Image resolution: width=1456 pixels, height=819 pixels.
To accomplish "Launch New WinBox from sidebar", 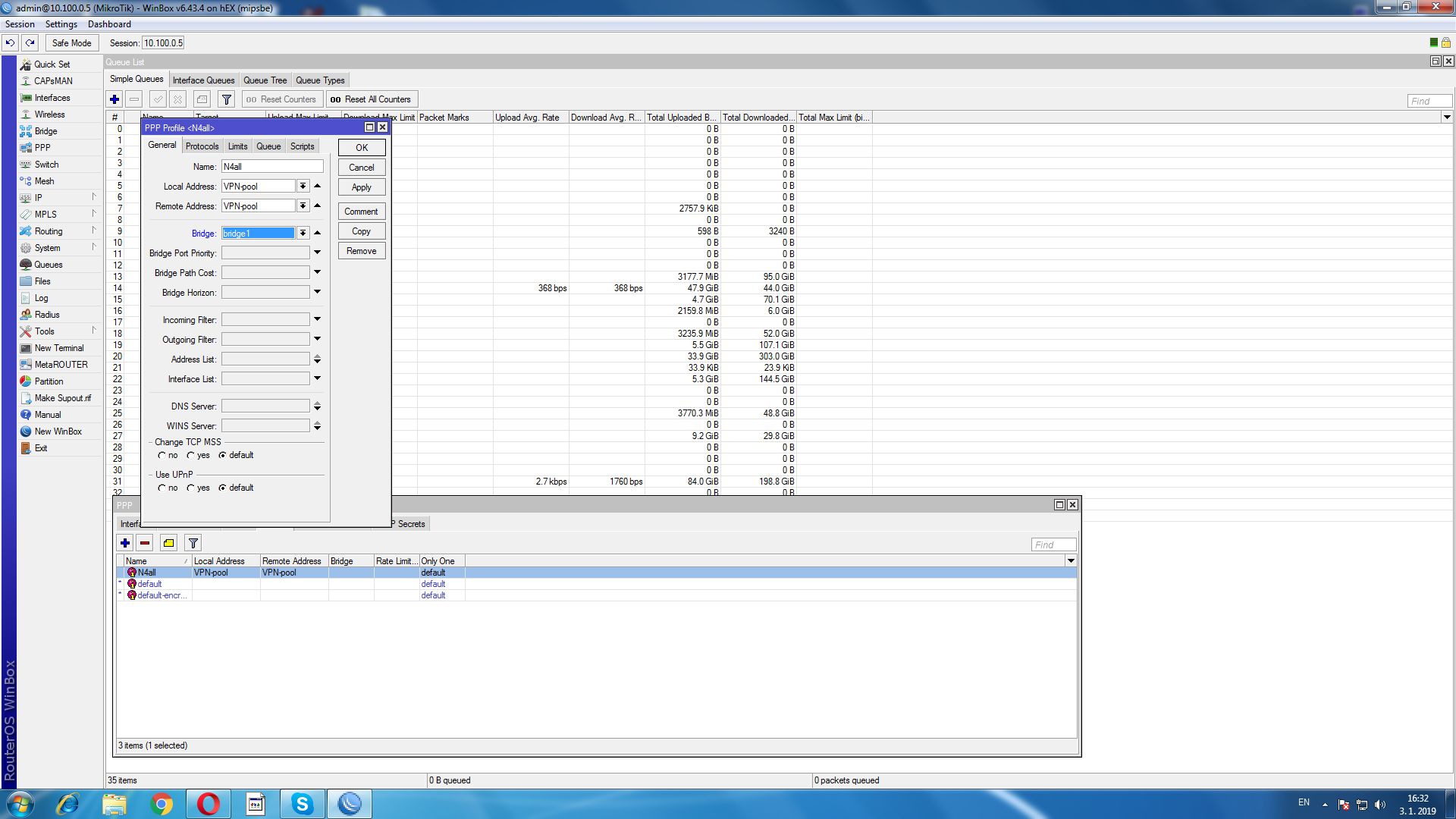I will point(58,431).
